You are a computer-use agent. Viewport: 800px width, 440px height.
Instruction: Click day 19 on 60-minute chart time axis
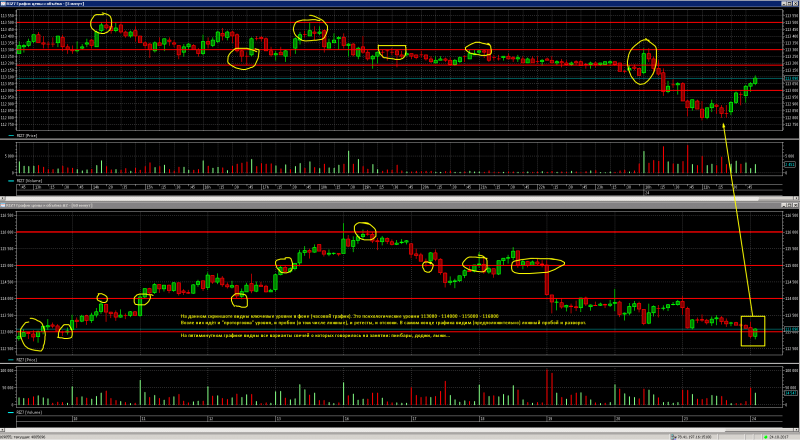550,419
